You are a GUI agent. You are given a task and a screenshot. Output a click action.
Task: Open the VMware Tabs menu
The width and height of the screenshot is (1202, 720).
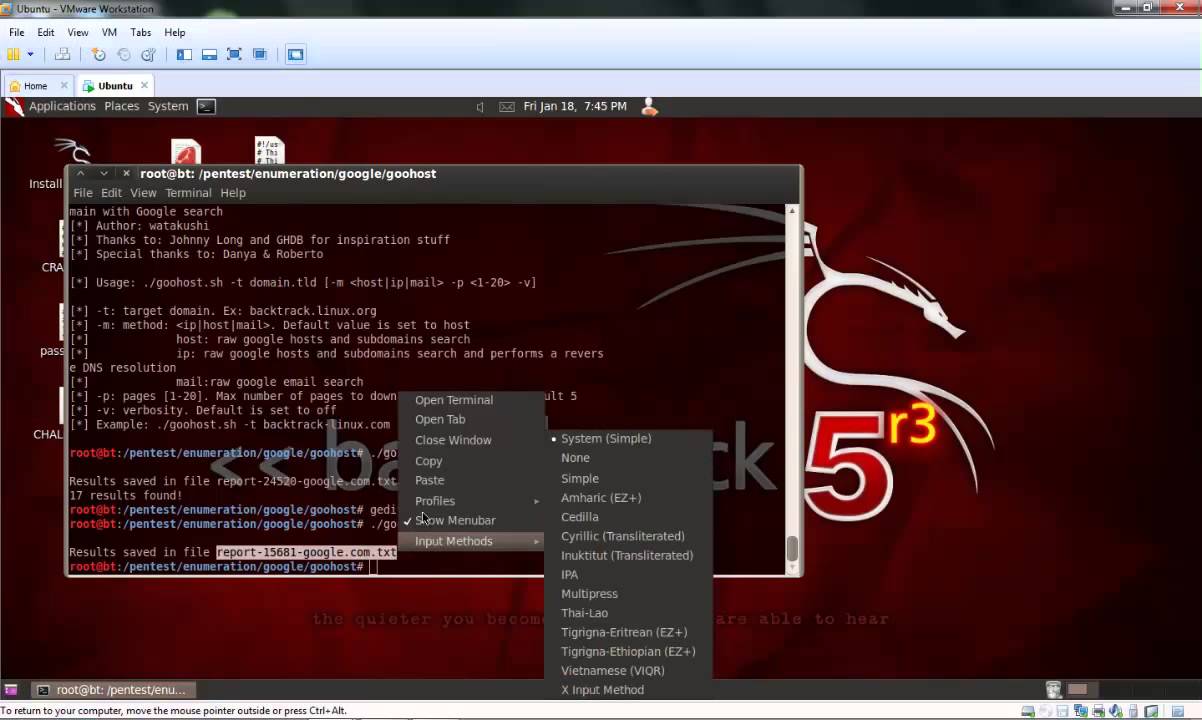pos(141,32)
